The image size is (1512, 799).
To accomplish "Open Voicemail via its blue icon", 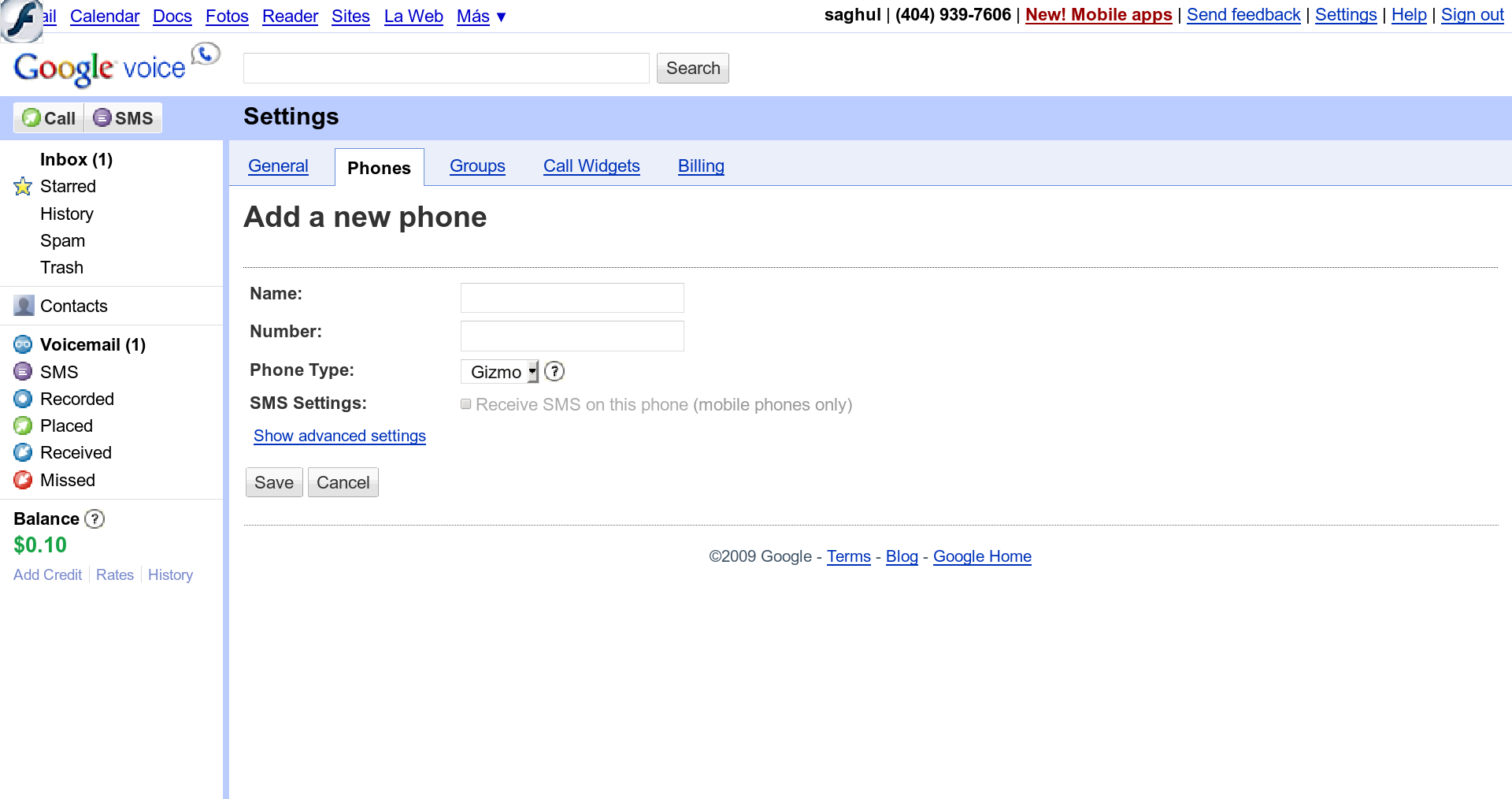I will click(23, 344).
